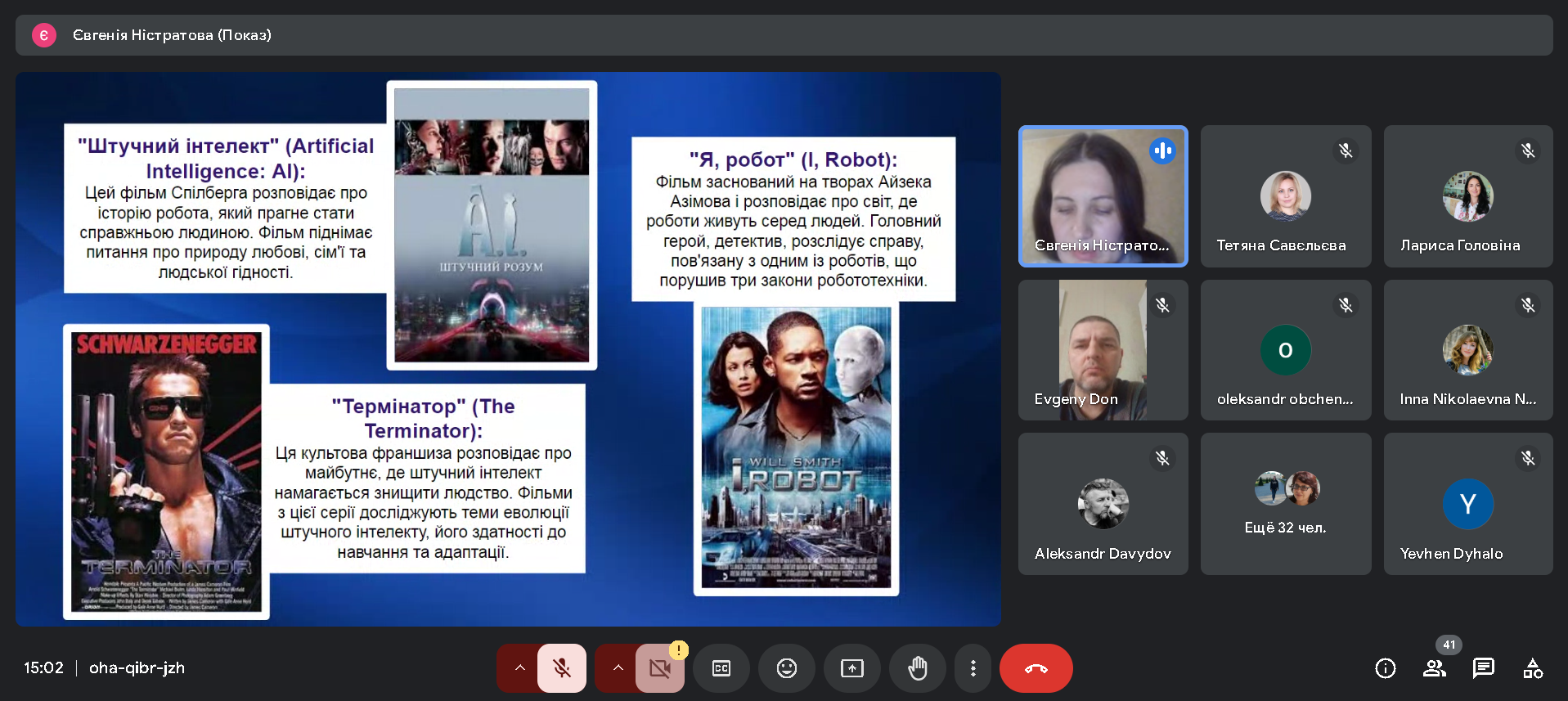The image size is (1568, 701).
Task: Click the green 'o' avatar of oleksandr
Action: [1286, 350]
